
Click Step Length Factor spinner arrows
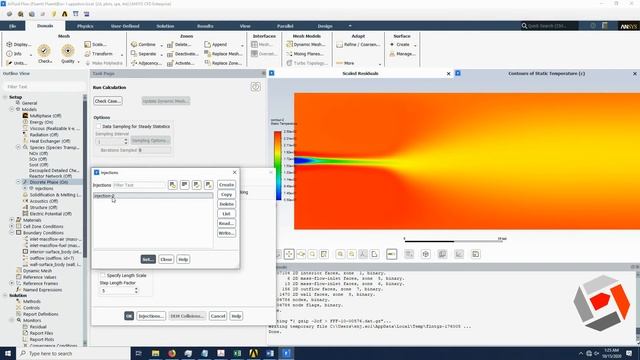coord(136,291)
